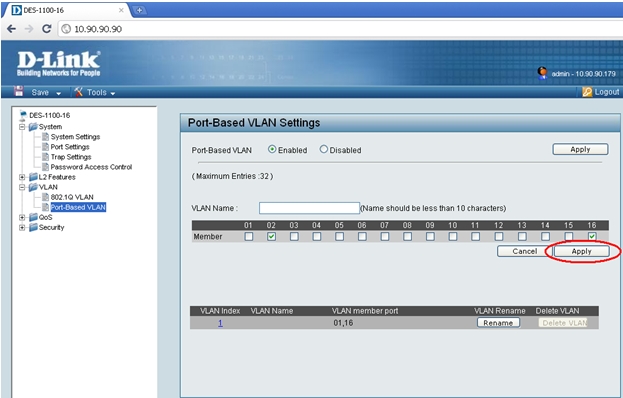Open VLAN index 1 link
The height and width of the screenshot is (398, 623).
pos(220,323)
